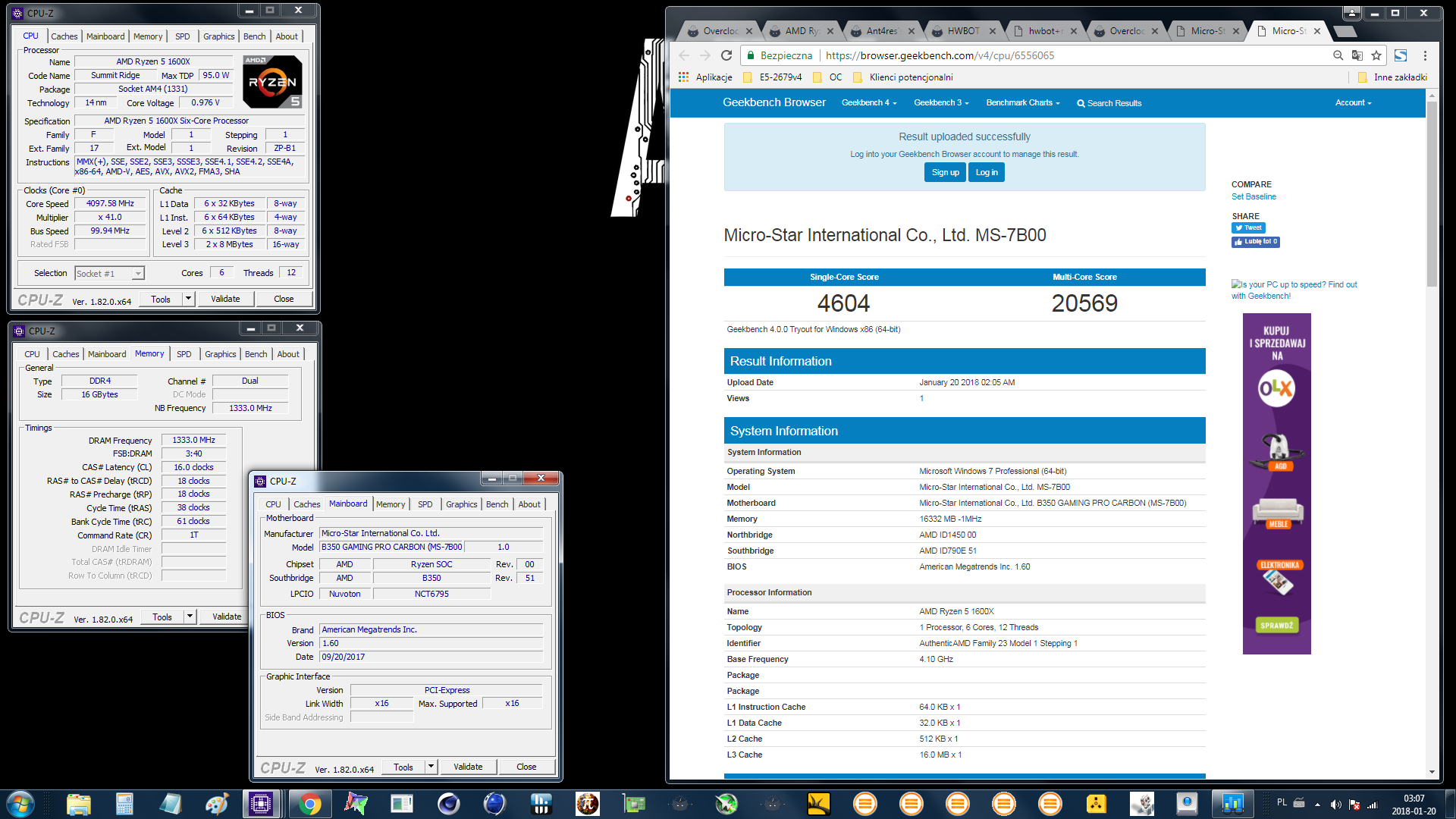This screenshot has width=1456, height=819.
Task: Click the volume speaker tray icon
Action: tap(1335, 804)
